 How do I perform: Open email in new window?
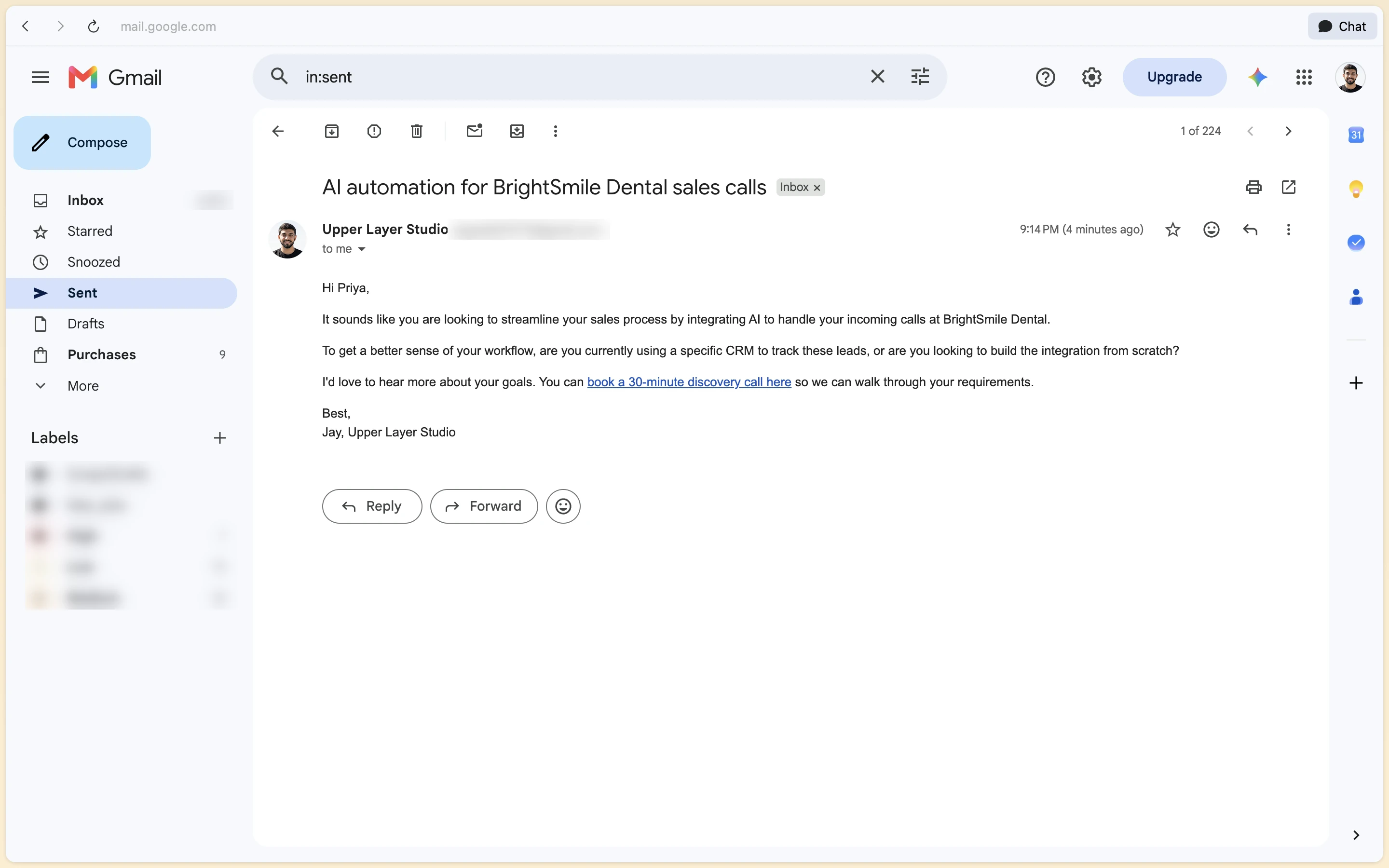click(1289, 187)
